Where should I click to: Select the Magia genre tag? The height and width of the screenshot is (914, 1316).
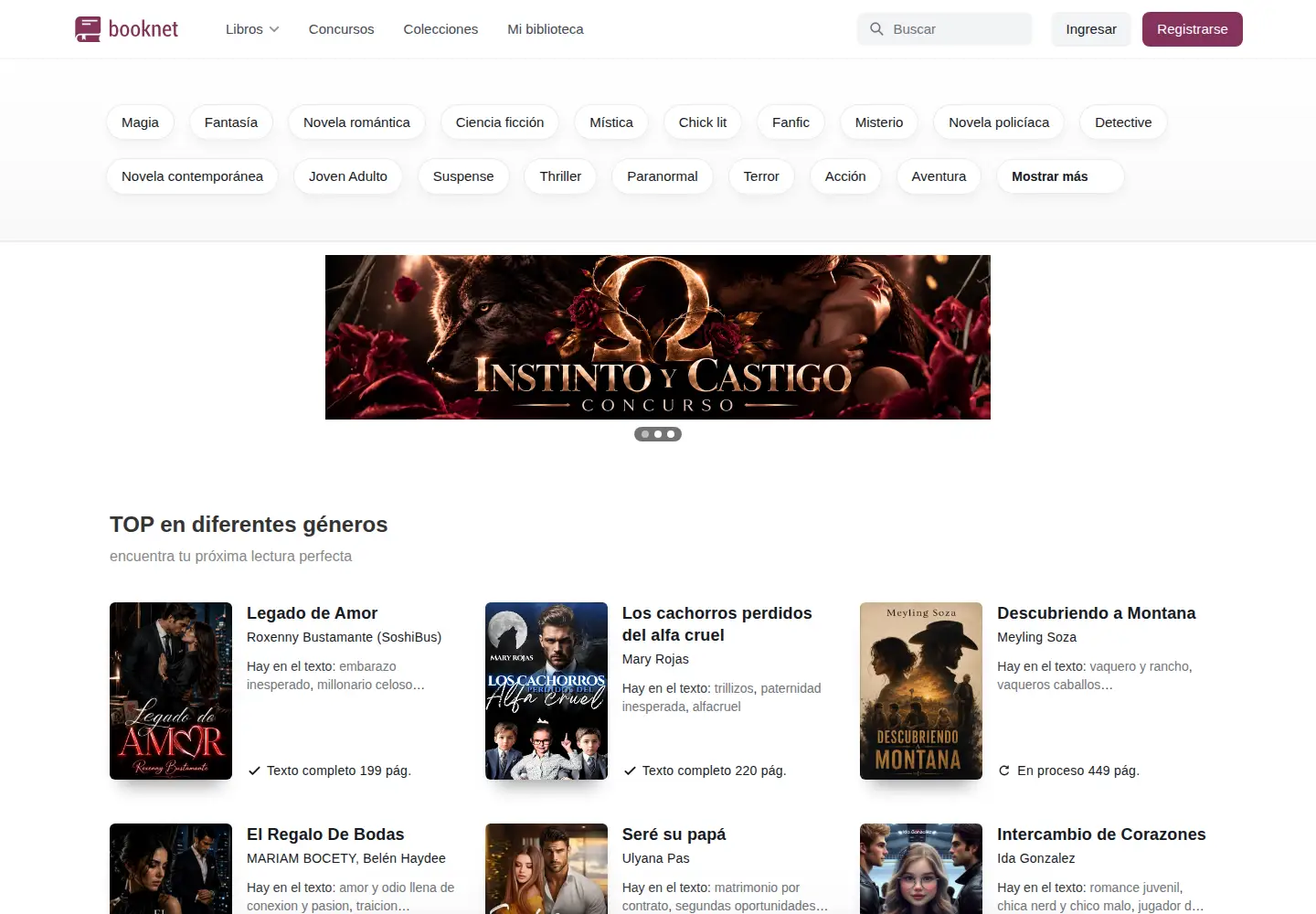140,122
